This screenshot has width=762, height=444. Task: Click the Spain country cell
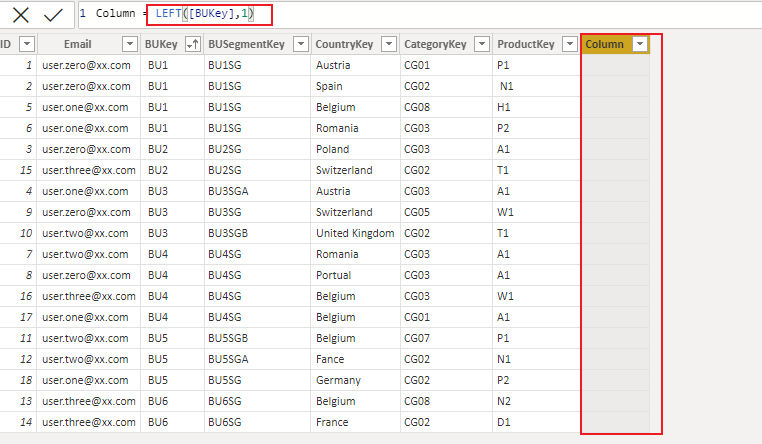click(x=355, y=86)
